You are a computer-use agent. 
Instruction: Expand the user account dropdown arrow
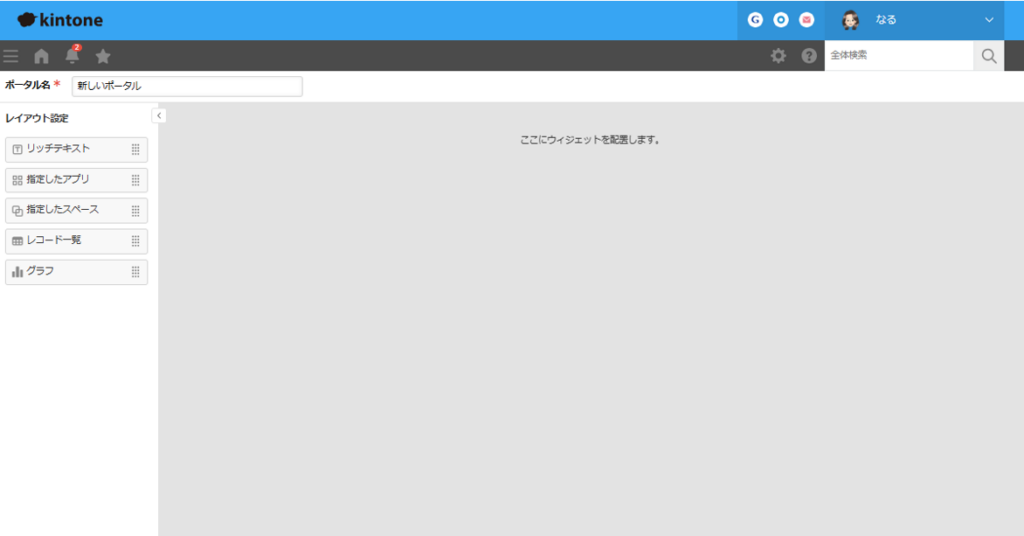click(x=989, y=20)
